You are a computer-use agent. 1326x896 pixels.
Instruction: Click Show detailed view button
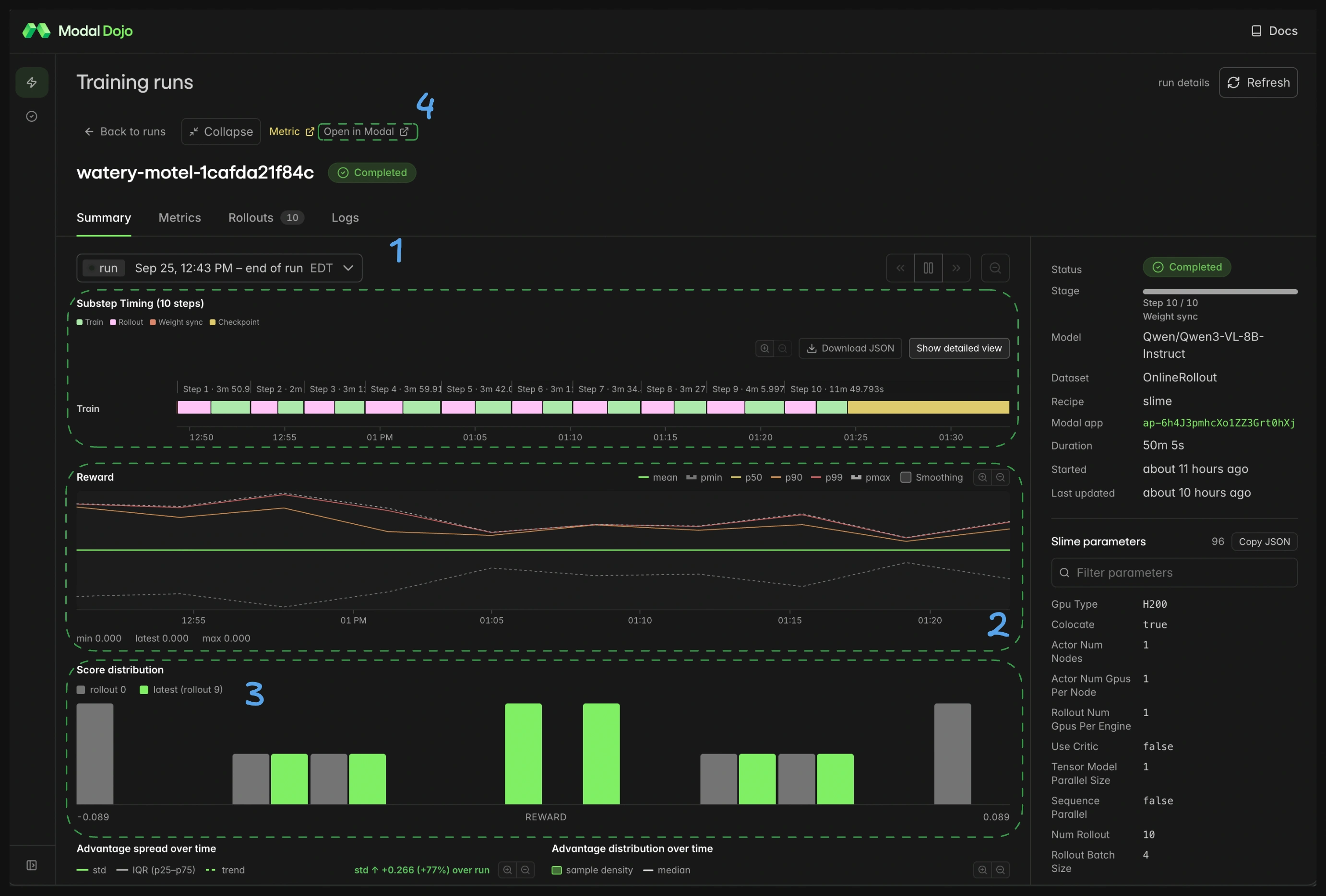(x=958, y=349)
